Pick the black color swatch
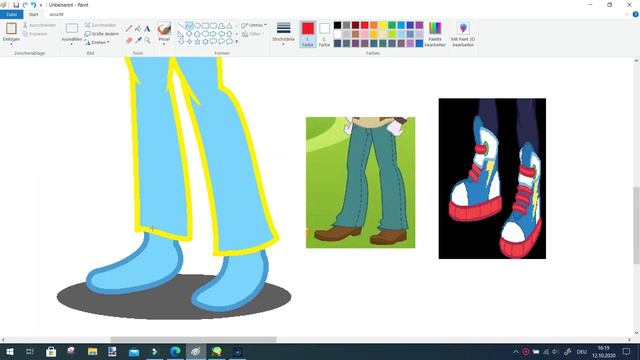Viewport: 640px width, 360px height. coord(338,25)
